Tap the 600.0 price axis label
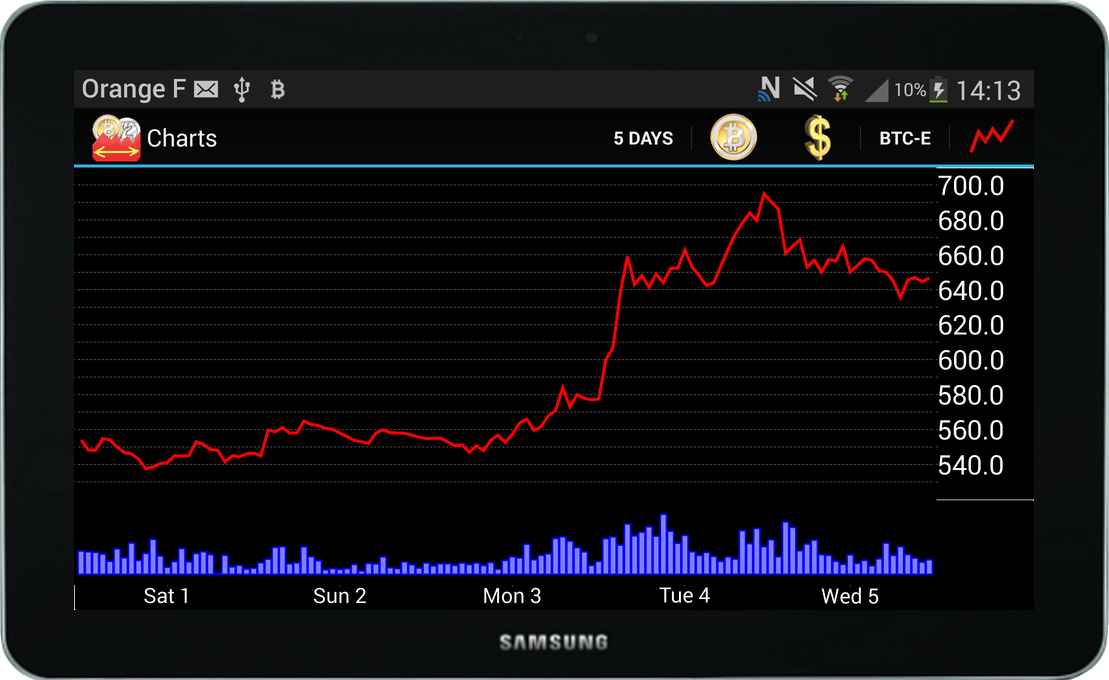This screenshot has height=680, width=1109. tap(971, 361)
